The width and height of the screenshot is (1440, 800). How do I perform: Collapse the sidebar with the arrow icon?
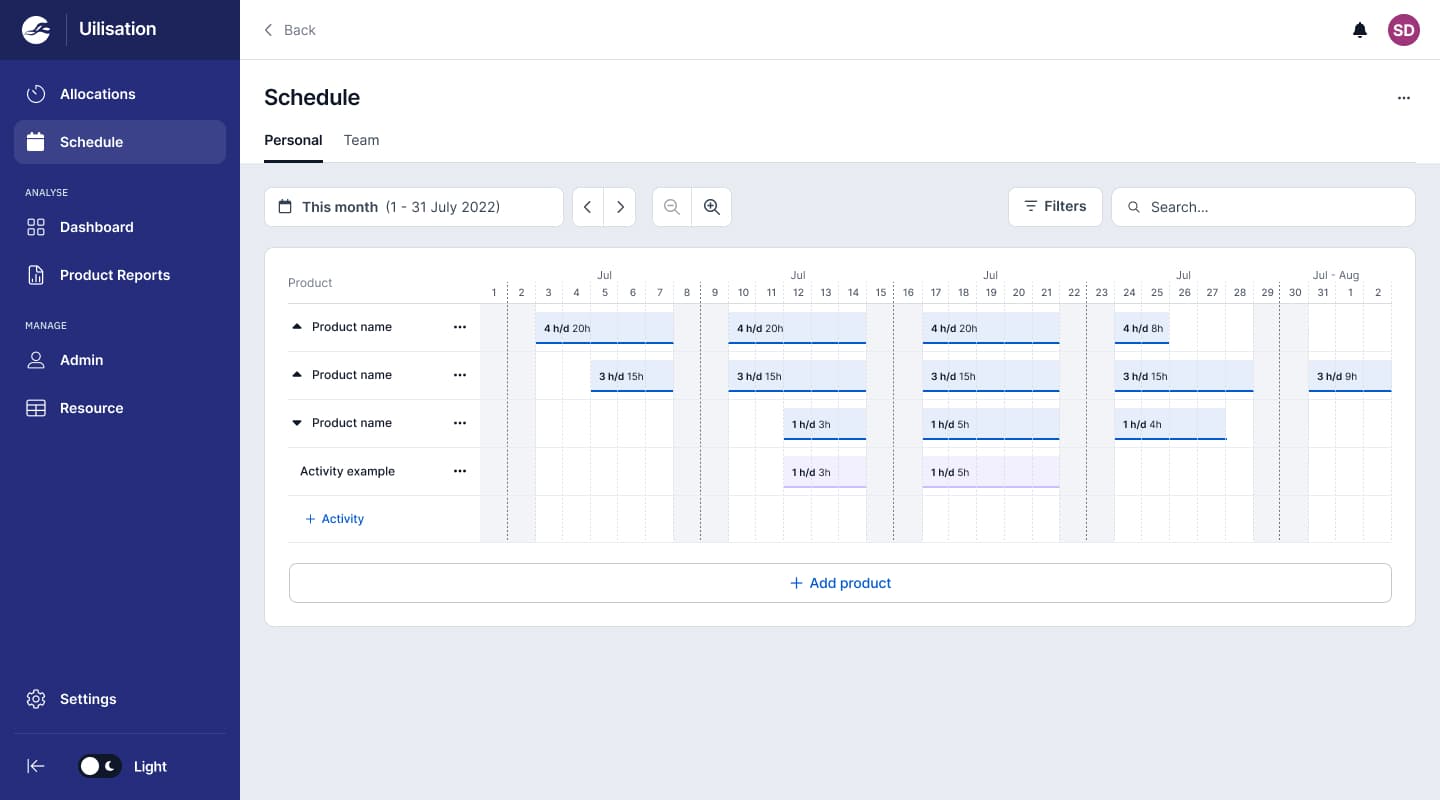click(36, 766)
